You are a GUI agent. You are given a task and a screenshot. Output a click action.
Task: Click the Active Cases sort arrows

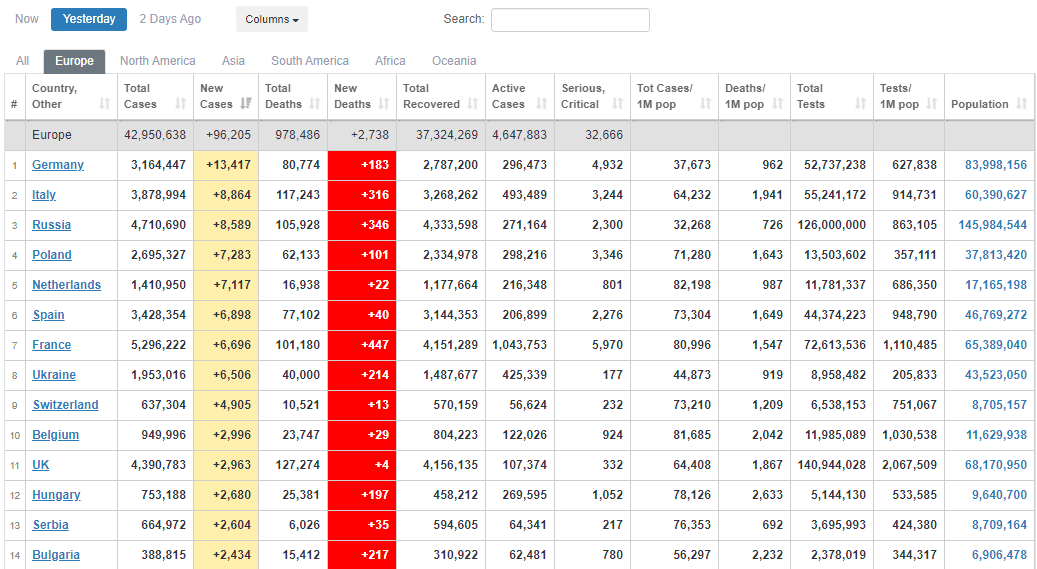541,104
